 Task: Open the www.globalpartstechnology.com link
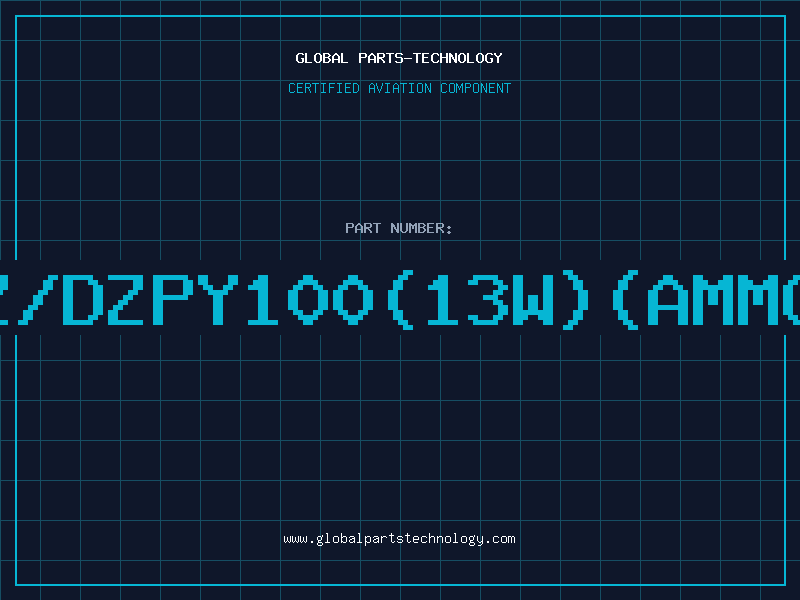[399, 539]
